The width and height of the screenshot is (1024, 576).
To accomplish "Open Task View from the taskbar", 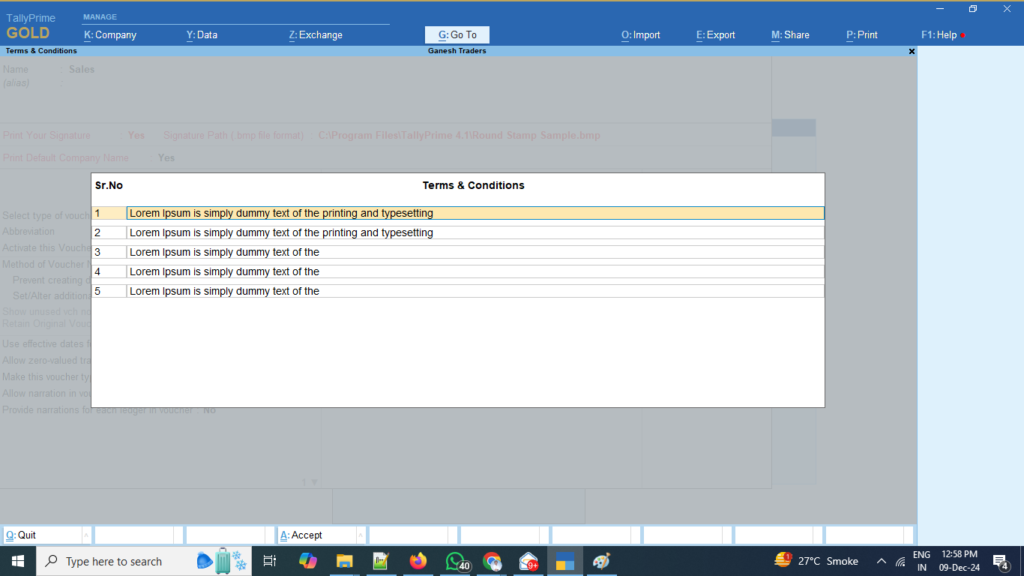I will pyautogui.click(x=269, y=561).
